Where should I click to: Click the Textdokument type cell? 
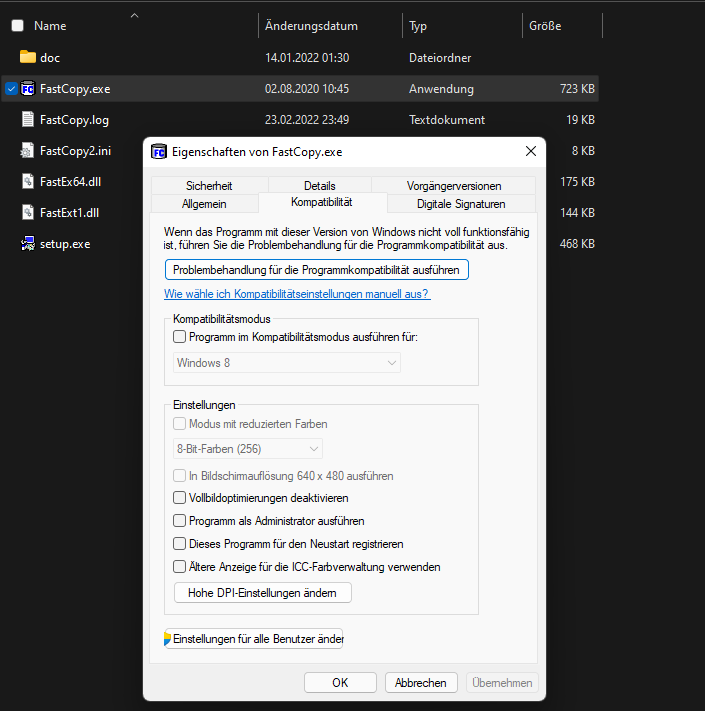pyautogui.click(x=447, y=120)
